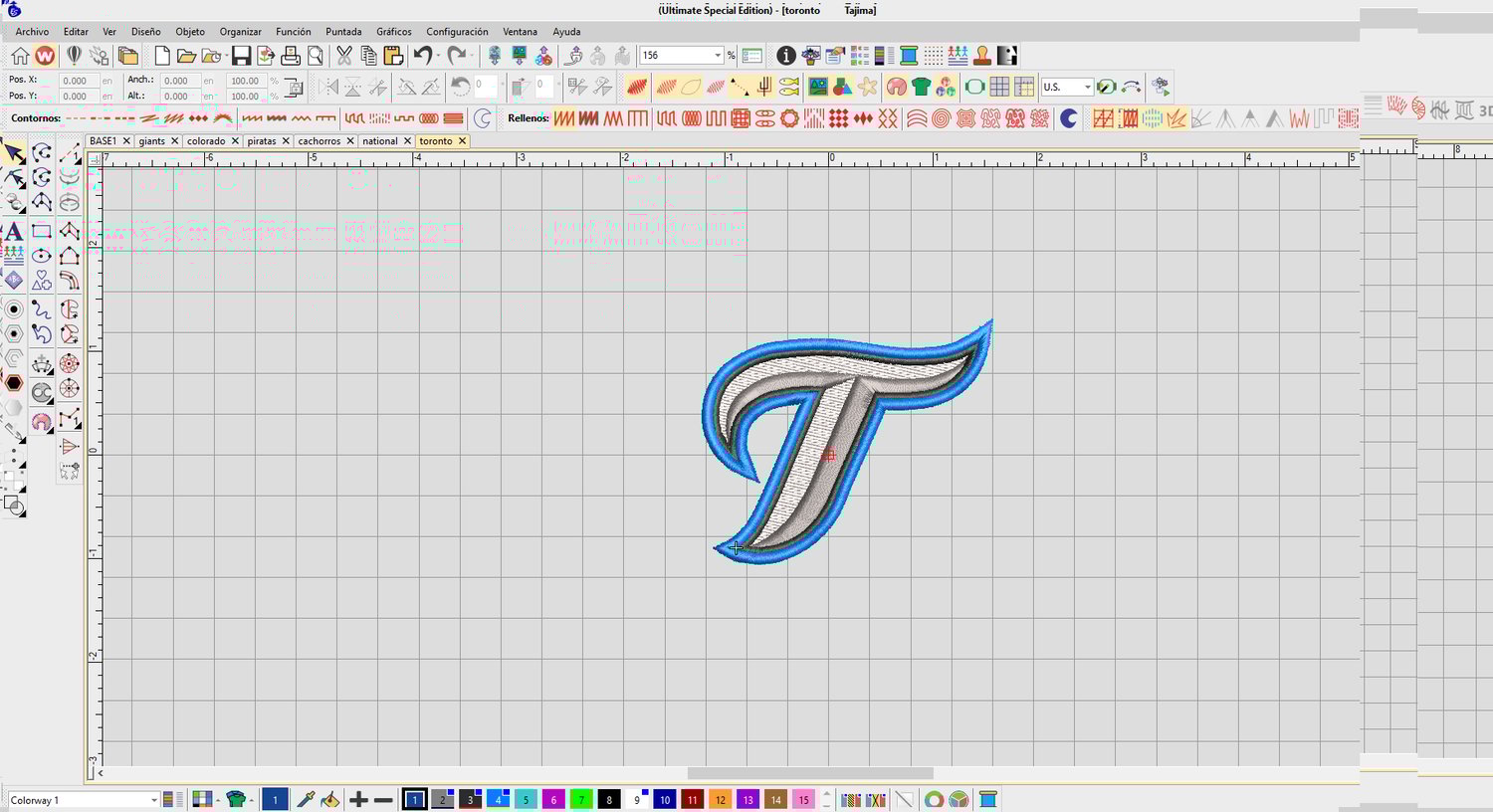
Task: Expand the Redo history dropdown arrow
Action: point(471,56)
